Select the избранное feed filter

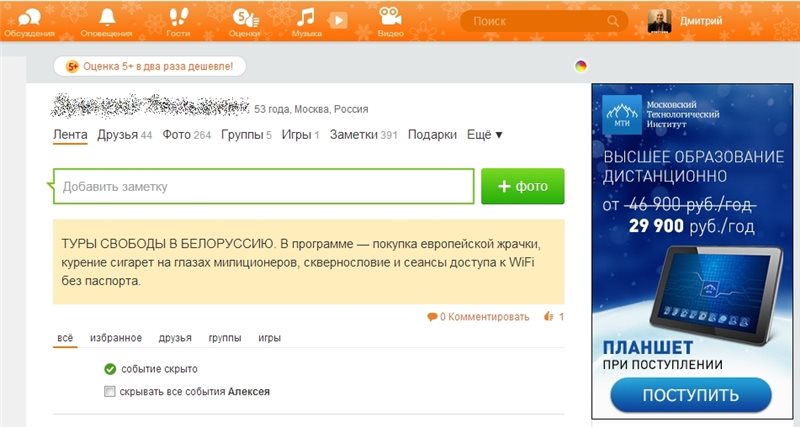[116, 338]
